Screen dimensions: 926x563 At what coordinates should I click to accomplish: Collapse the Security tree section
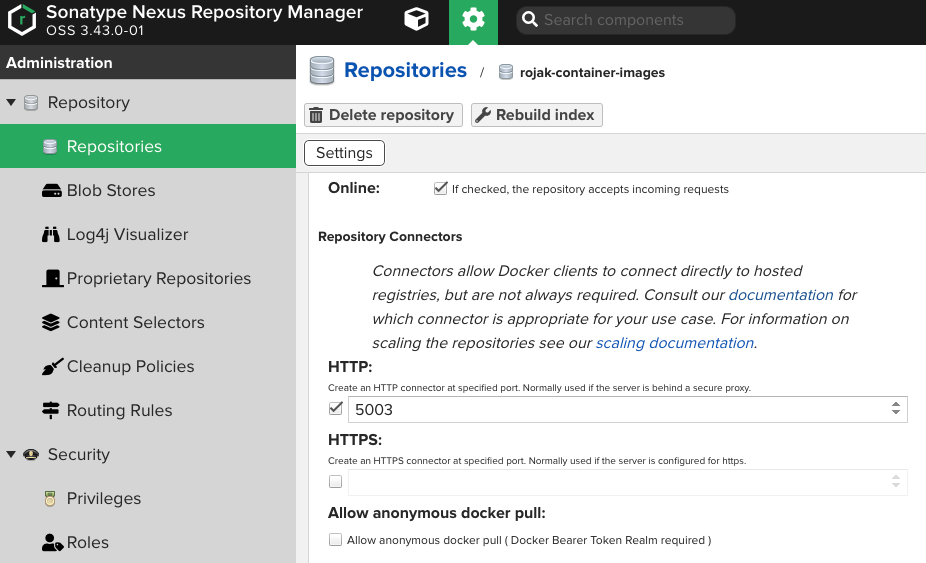tap(11, 454)
